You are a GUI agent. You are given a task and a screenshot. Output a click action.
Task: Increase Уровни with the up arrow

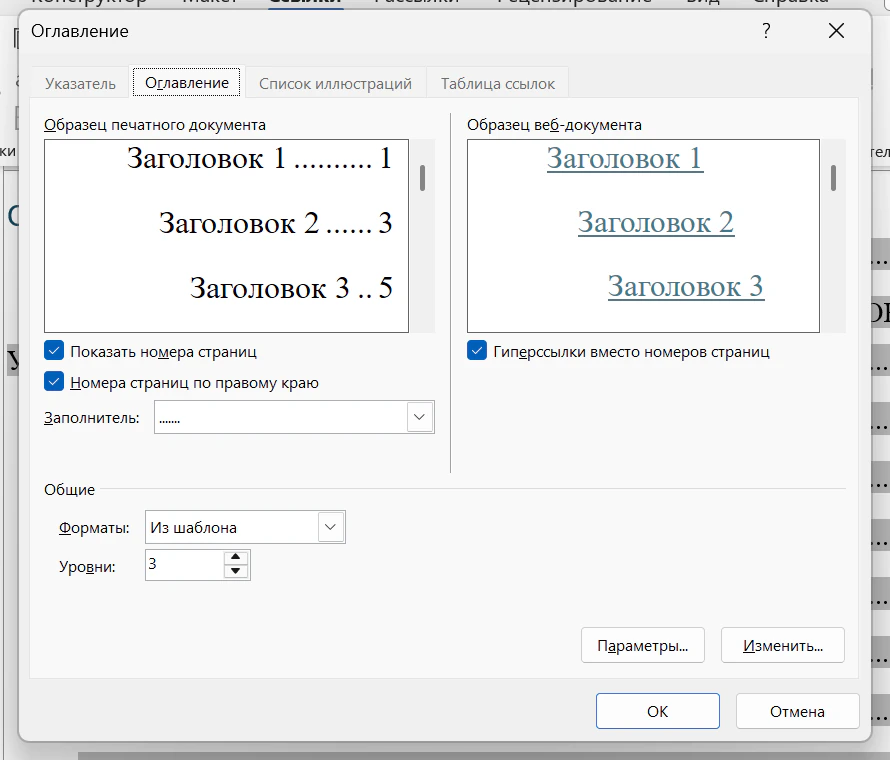click(236, 557)
